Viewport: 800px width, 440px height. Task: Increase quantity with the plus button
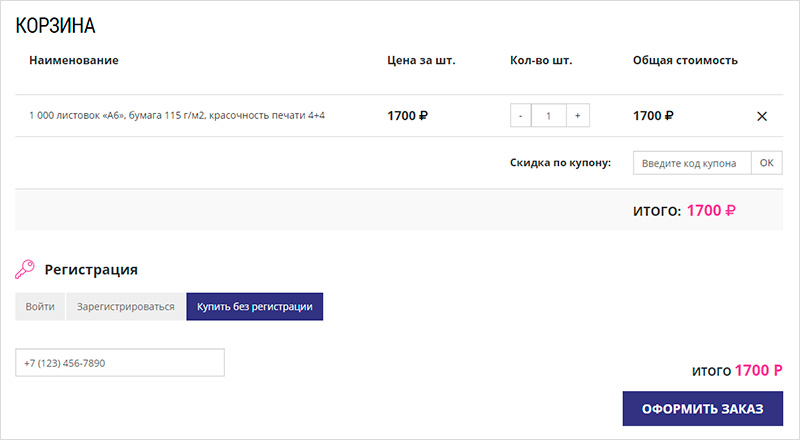[577, 115]
